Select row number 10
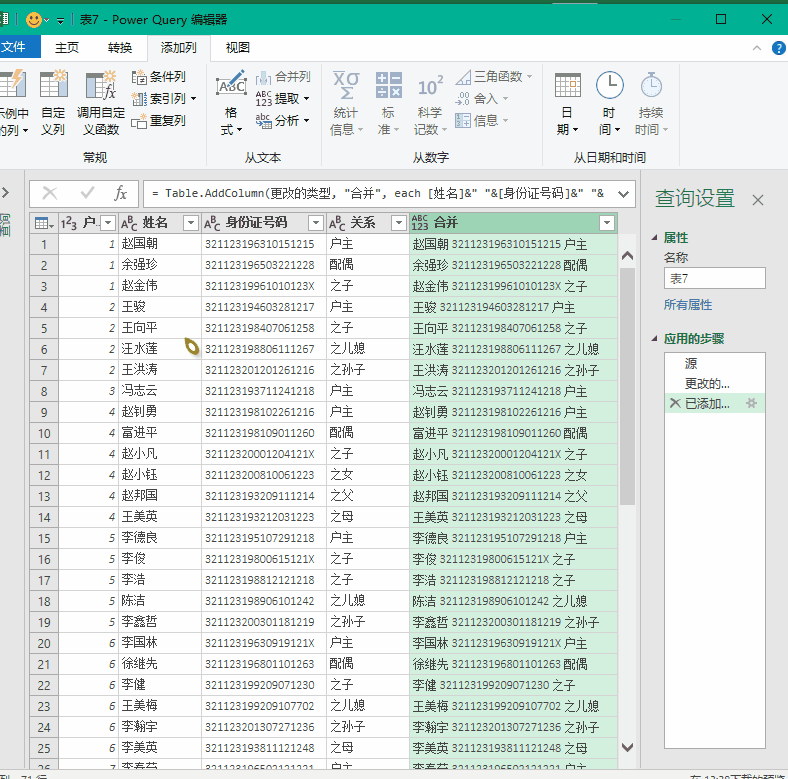Screen dimensions: 788x779 click(44, 433)
